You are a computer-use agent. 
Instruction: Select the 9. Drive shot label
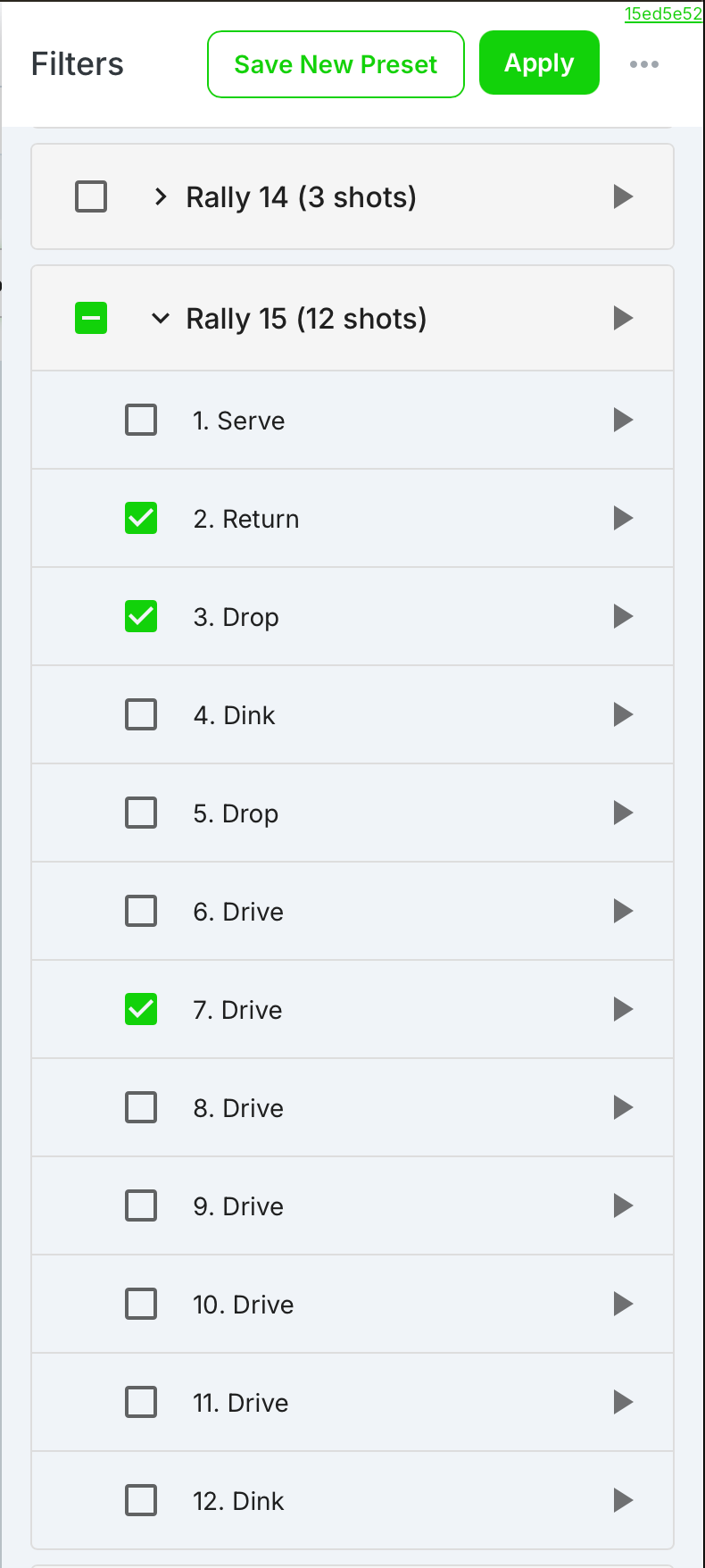click(238, 1206)
